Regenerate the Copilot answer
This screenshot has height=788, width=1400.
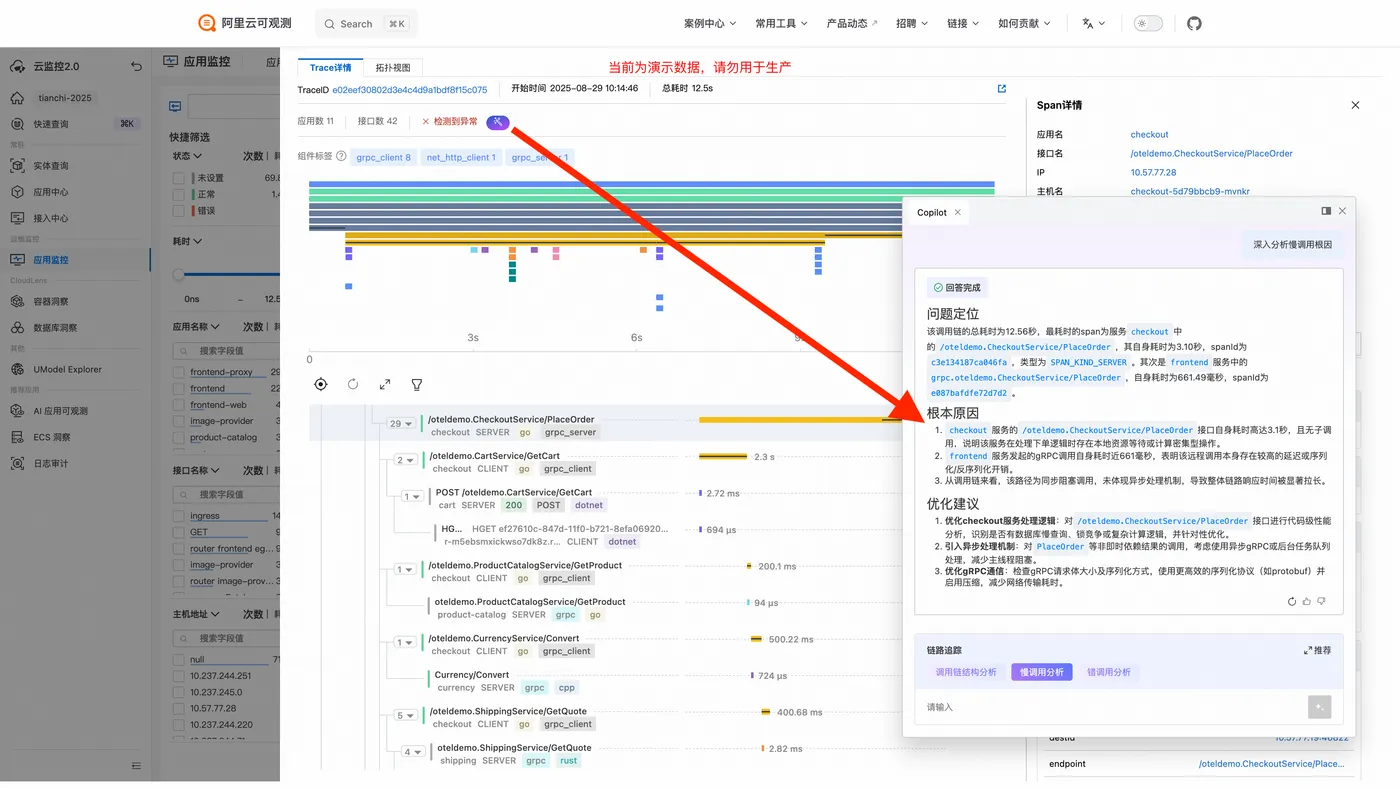tap(1292, 601)
